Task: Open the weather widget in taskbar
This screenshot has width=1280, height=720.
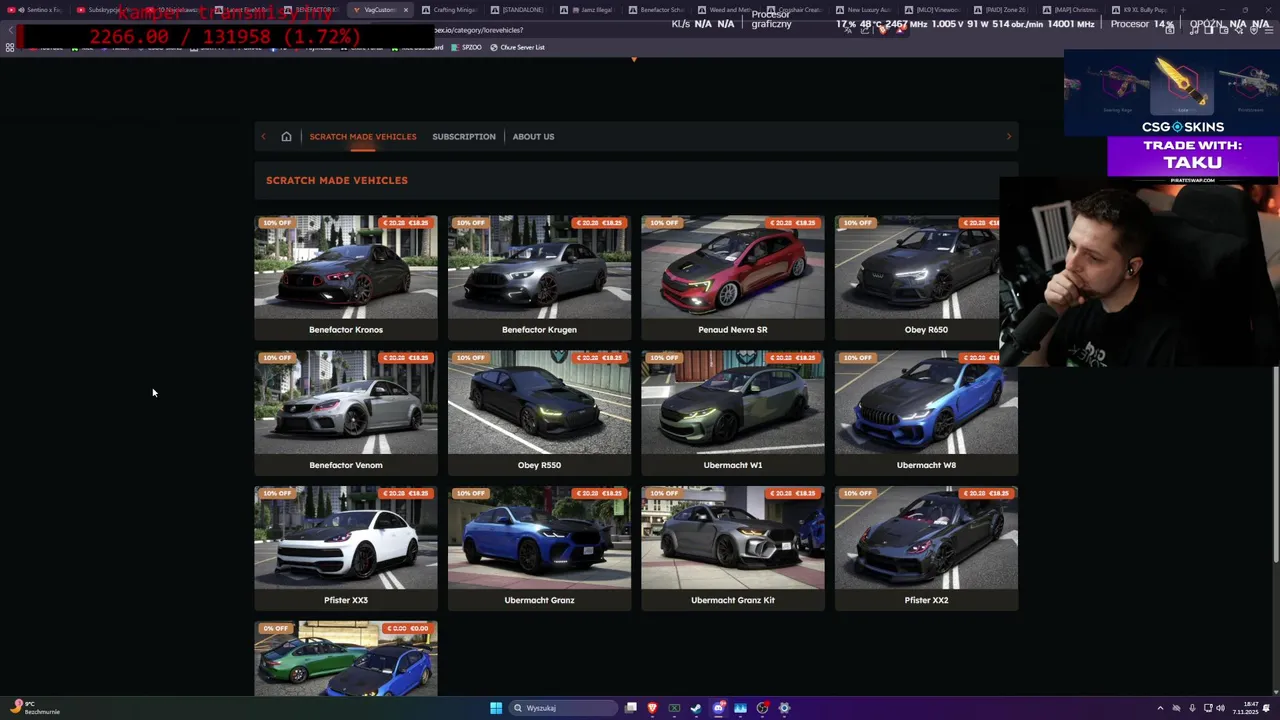Action: [x=35, y=708]
